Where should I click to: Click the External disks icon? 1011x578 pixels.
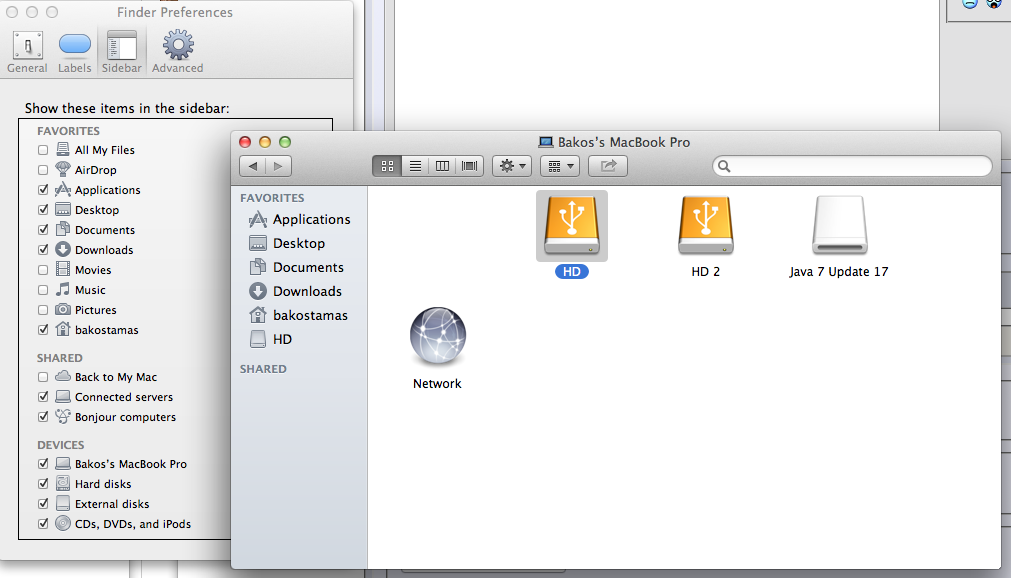63,503
